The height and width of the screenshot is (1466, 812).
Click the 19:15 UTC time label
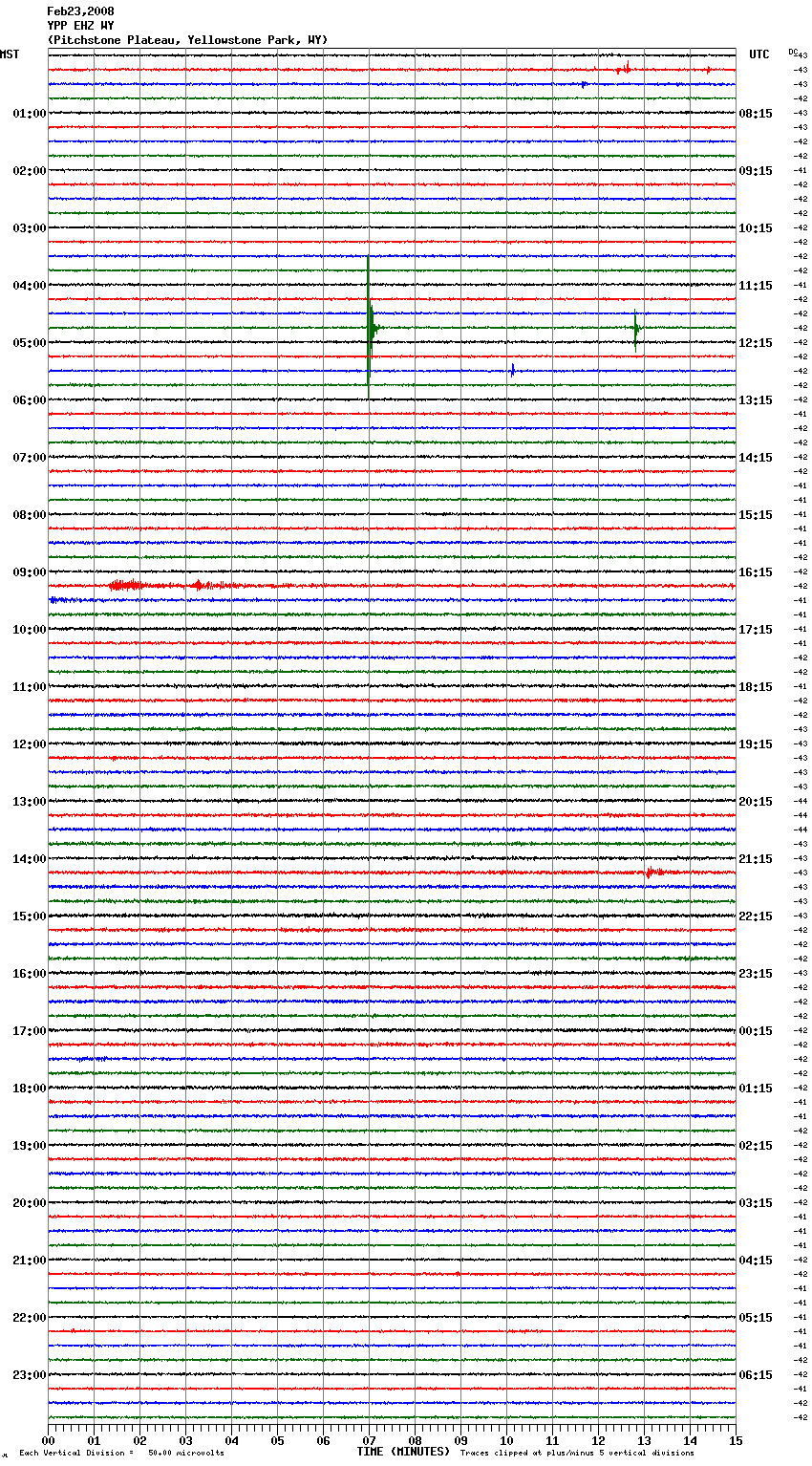coord(756,744)
